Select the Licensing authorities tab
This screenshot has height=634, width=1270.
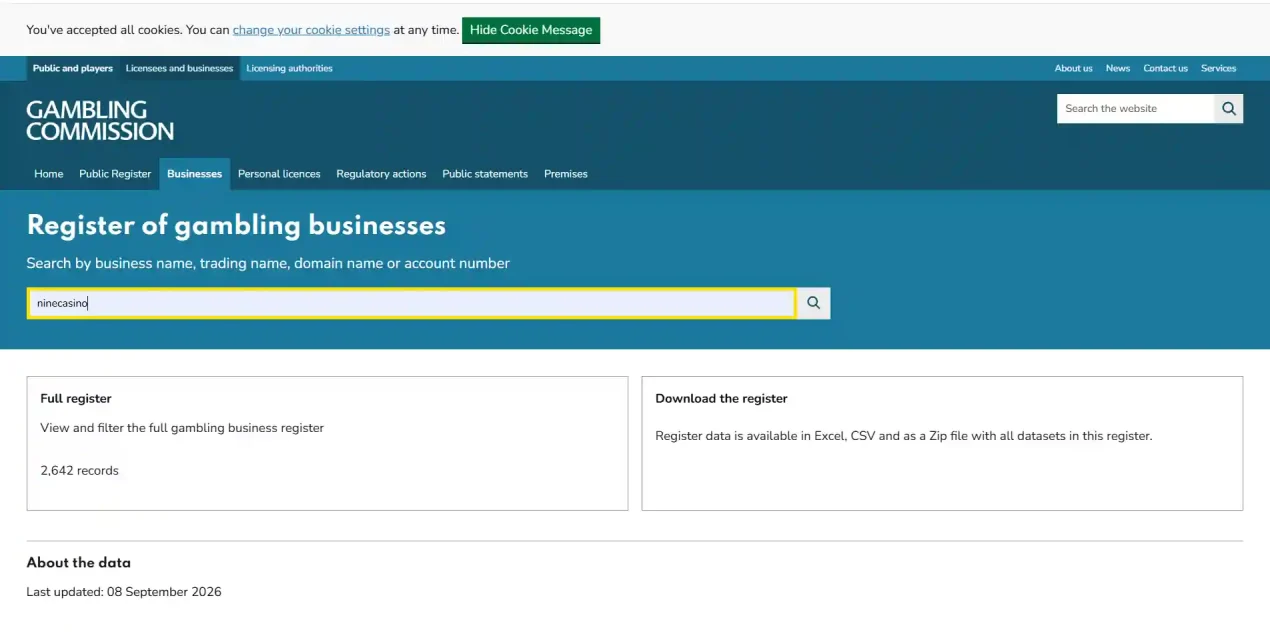pos(289,68)
